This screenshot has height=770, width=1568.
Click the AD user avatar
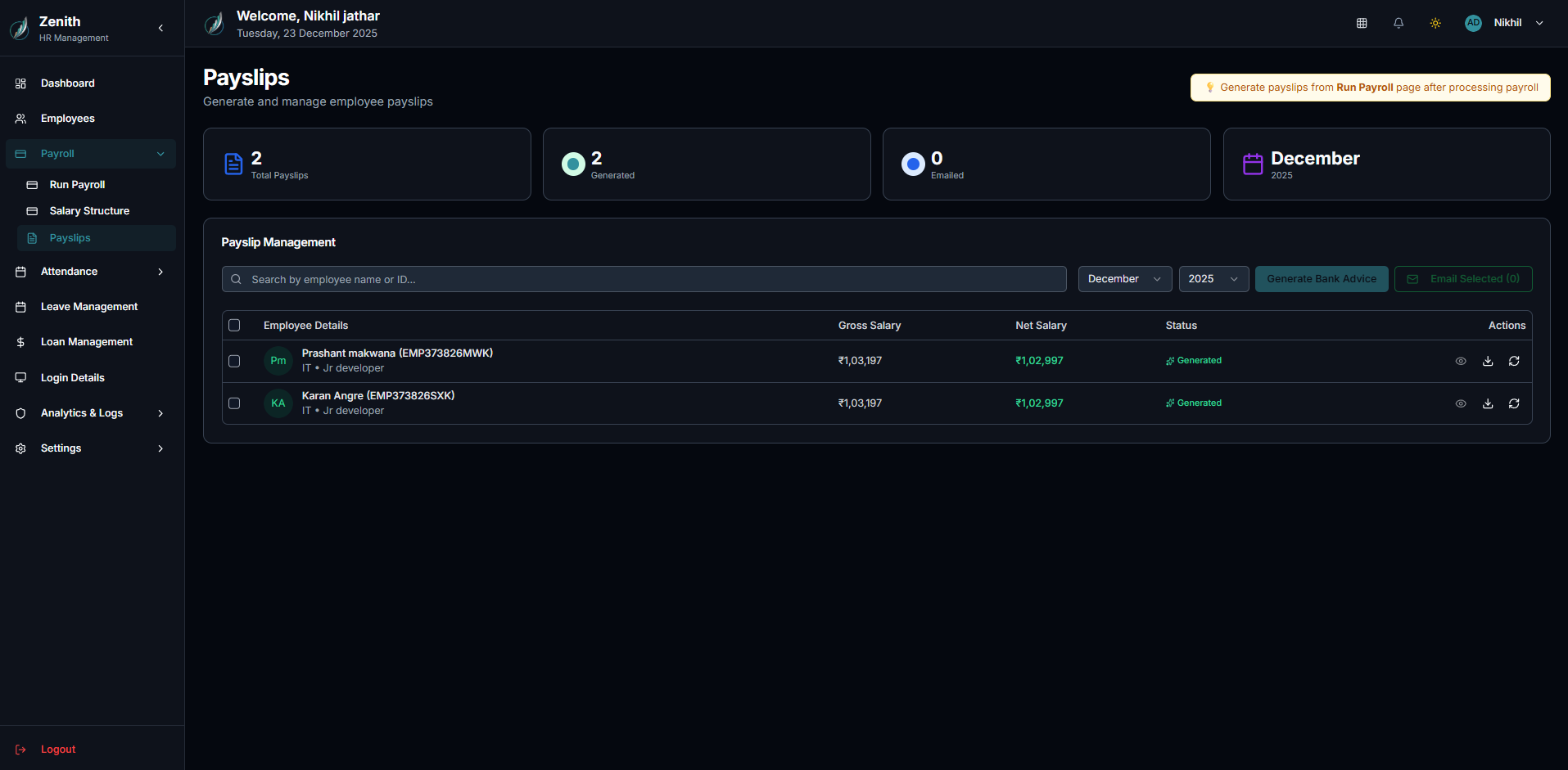[1473, 23]
